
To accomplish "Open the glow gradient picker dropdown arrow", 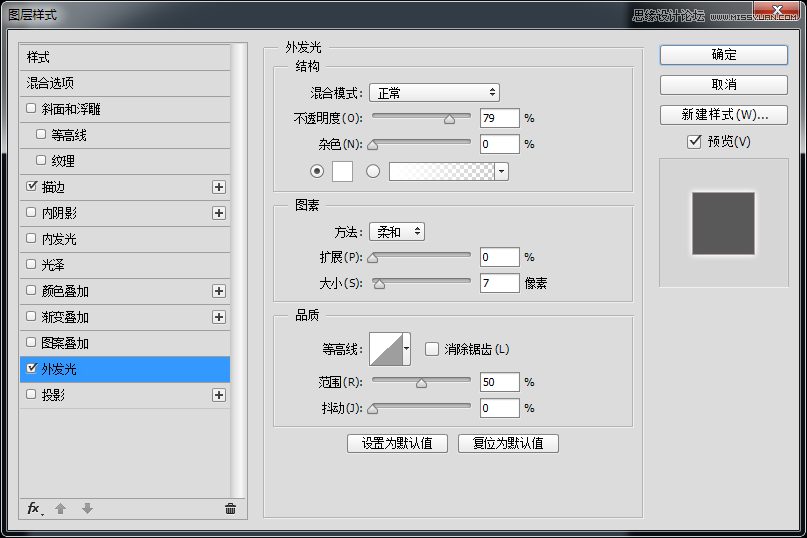I will coord(501,171).
